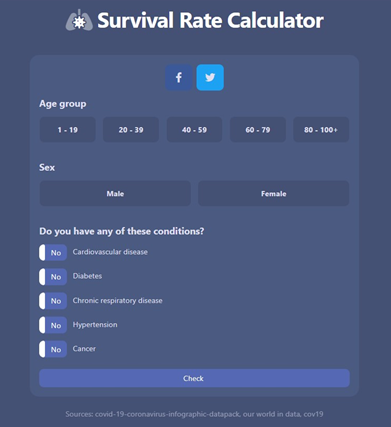Click the Survival Rate Calculator heading
The width and height of the screenshot is (391, 427).
point(210,20)
